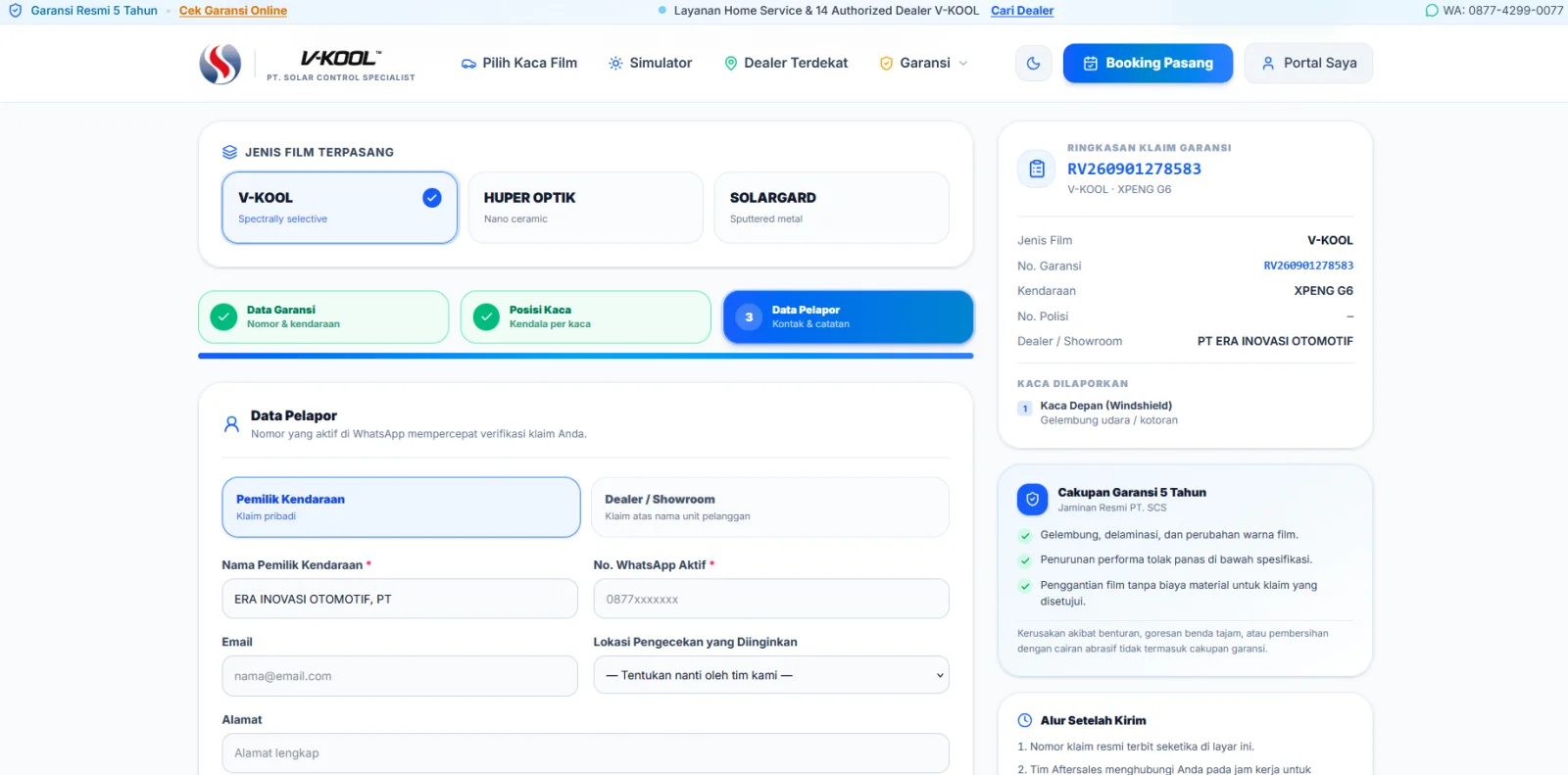The width and height of the screenshot is (1568, 775).
Task: Toggle dark mode with the moon icon
Action: 1033,64
